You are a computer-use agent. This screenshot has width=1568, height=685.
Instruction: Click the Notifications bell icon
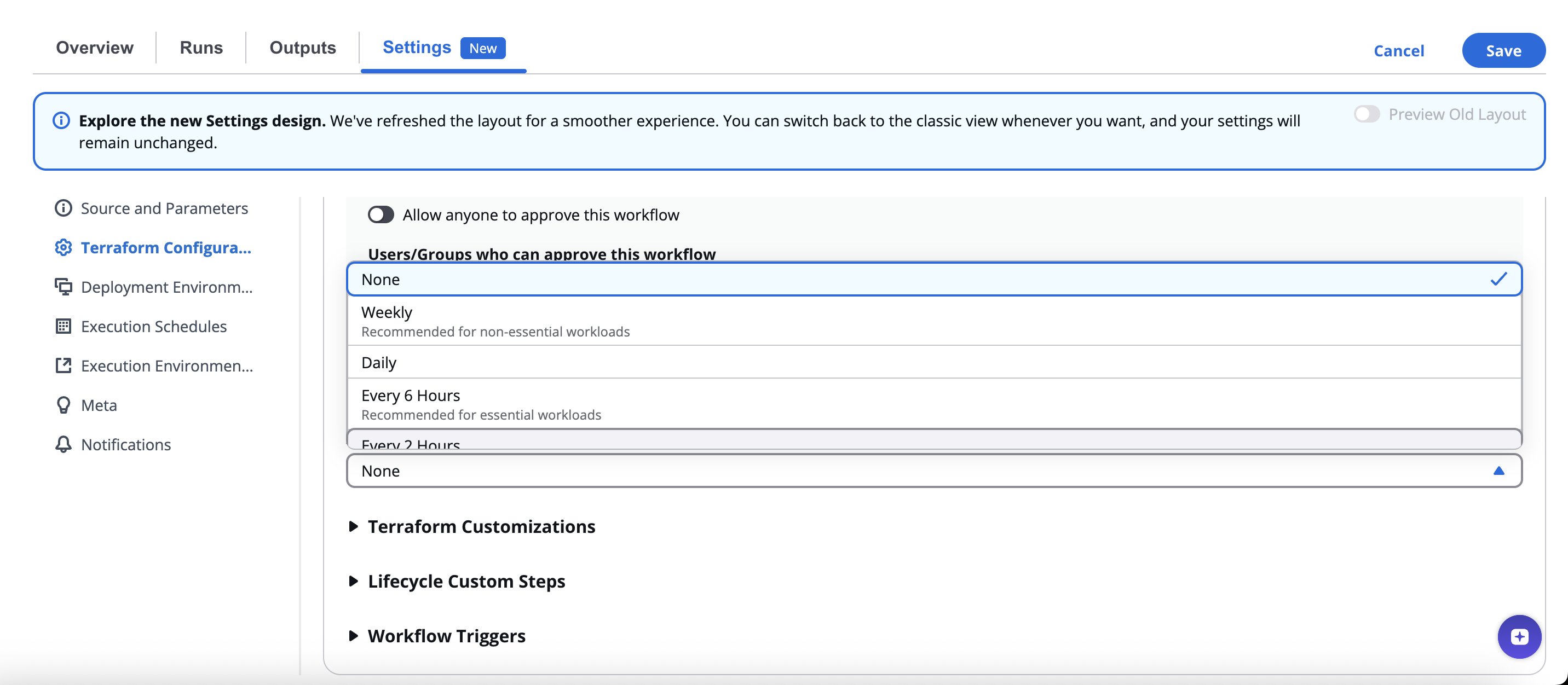64,444
